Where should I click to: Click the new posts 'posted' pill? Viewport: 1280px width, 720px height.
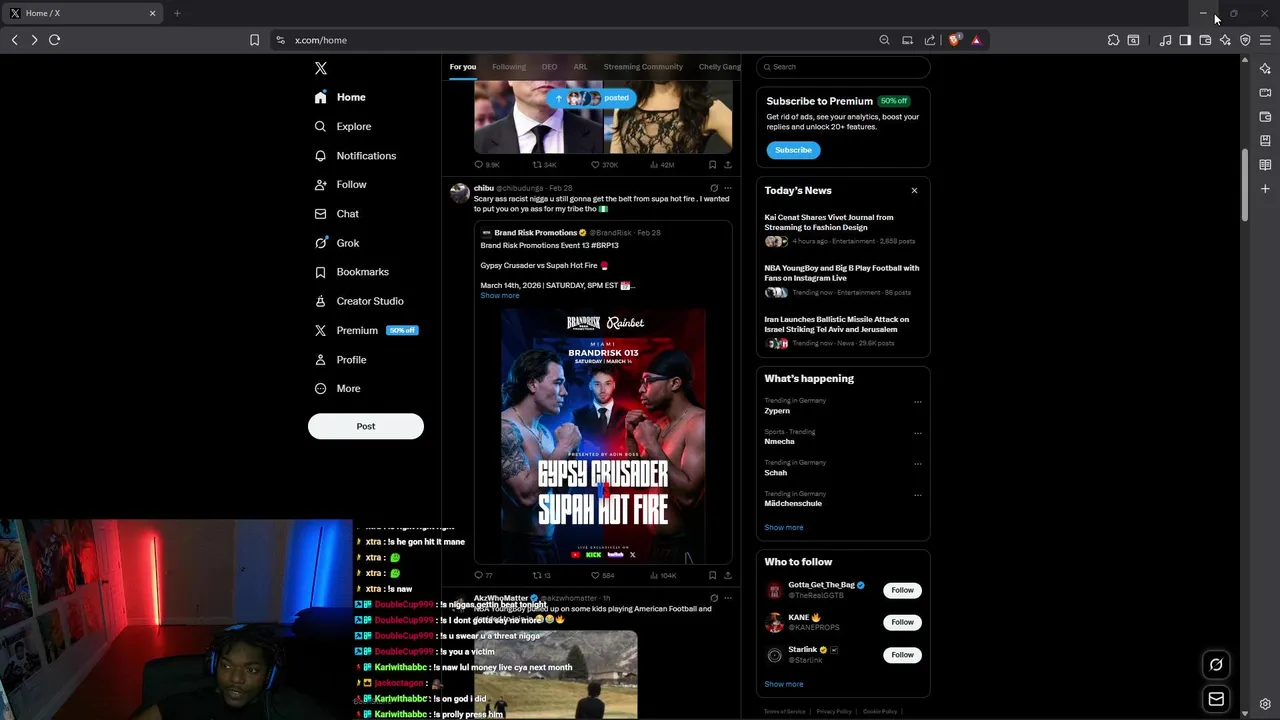(591, 98)
